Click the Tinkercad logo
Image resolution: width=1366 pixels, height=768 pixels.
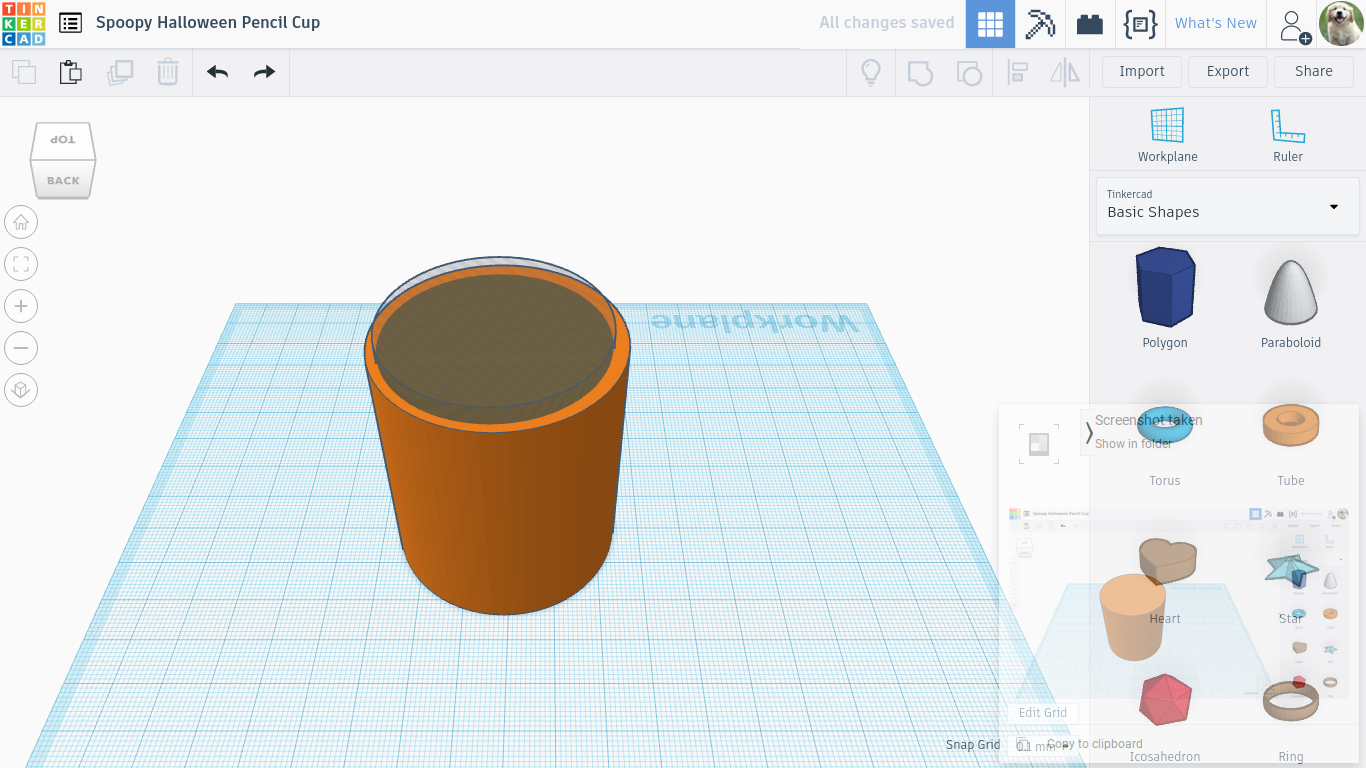coord(23,23)
